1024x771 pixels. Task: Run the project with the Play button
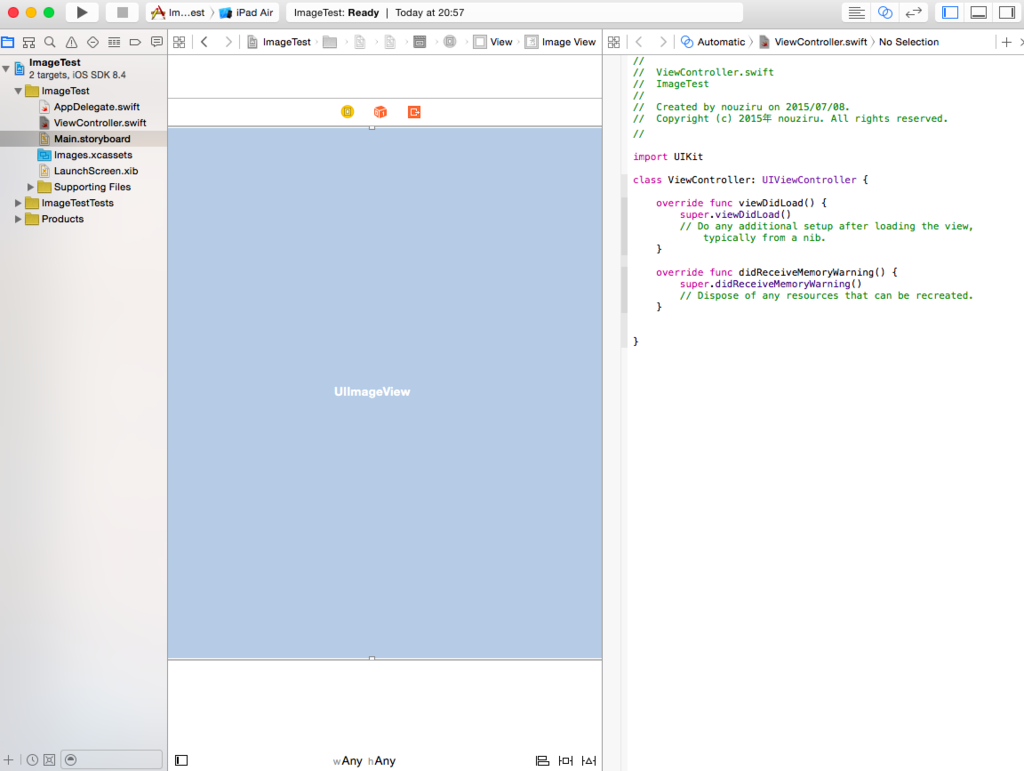pos(82,12)
